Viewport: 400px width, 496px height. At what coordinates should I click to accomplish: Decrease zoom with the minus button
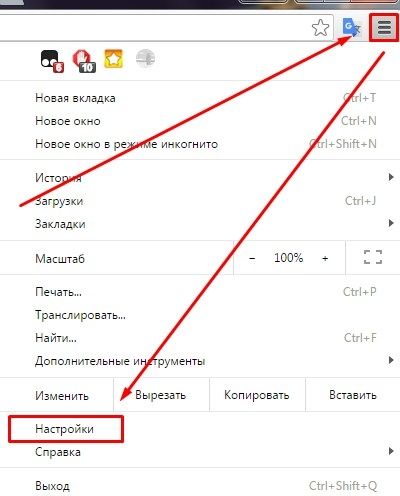coord(252,258)
